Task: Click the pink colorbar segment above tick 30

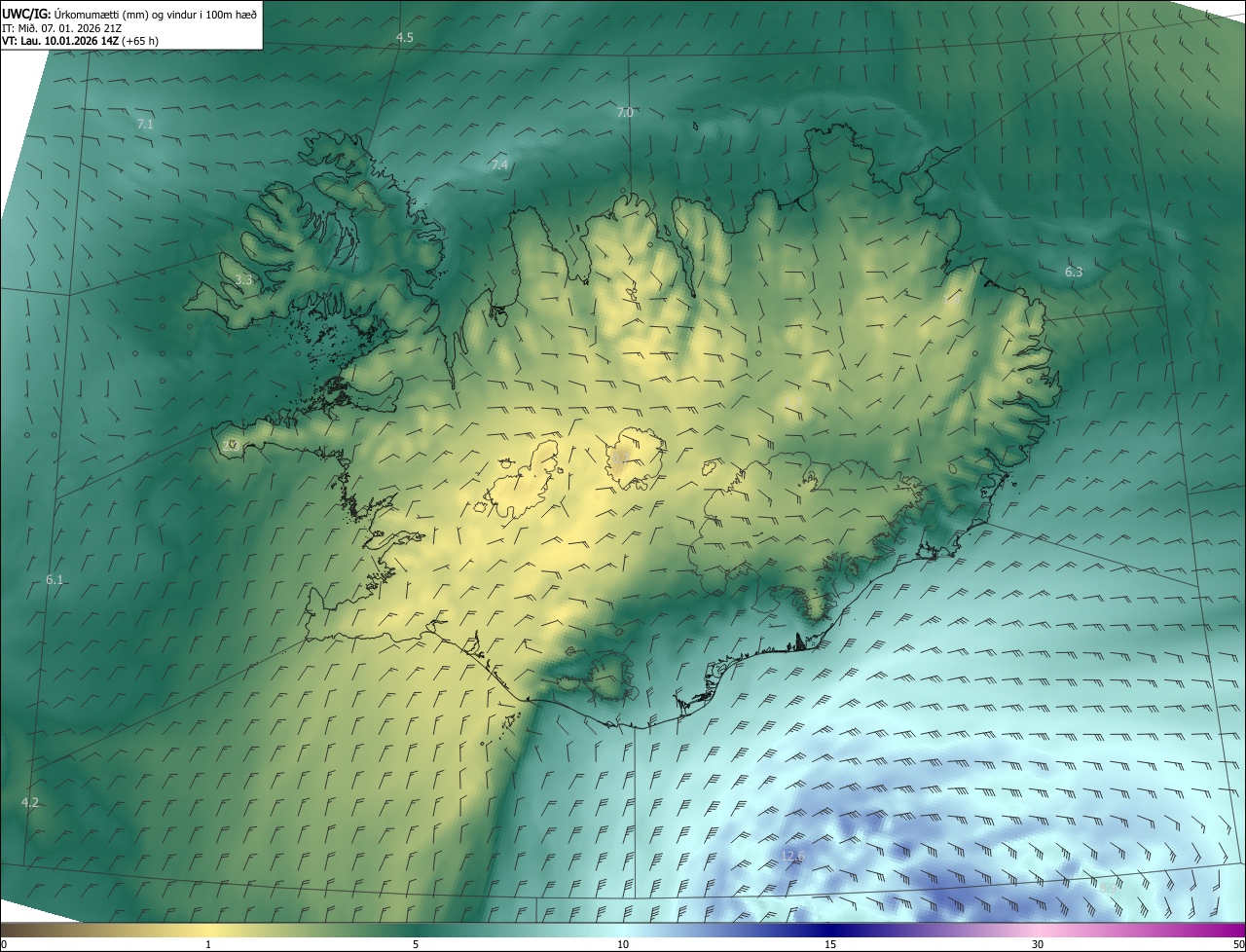Action: (x=1038, y=930)
